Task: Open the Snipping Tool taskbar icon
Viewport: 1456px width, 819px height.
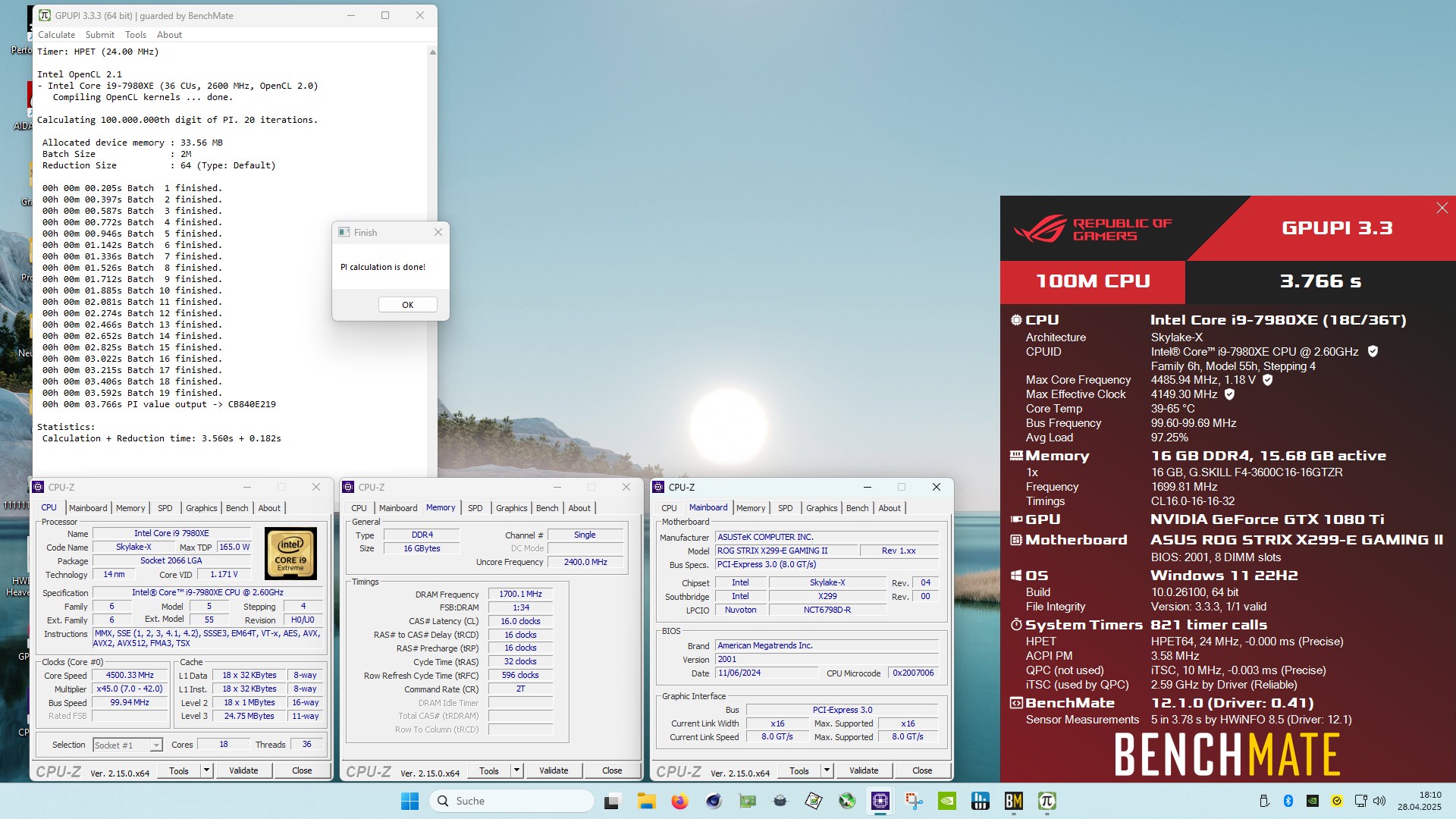Action: (914, 801)
